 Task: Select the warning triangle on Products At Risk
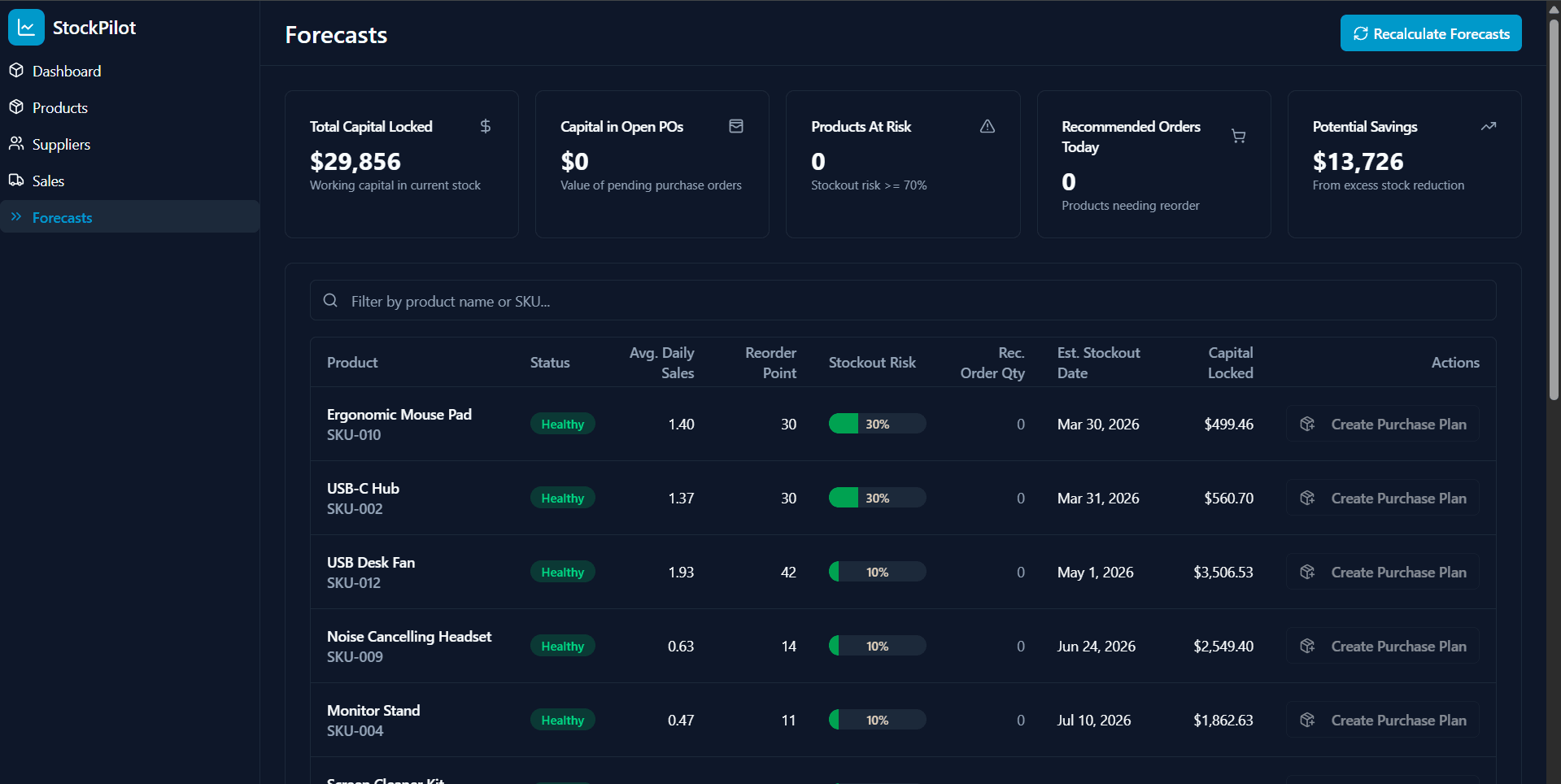(987, 126)
